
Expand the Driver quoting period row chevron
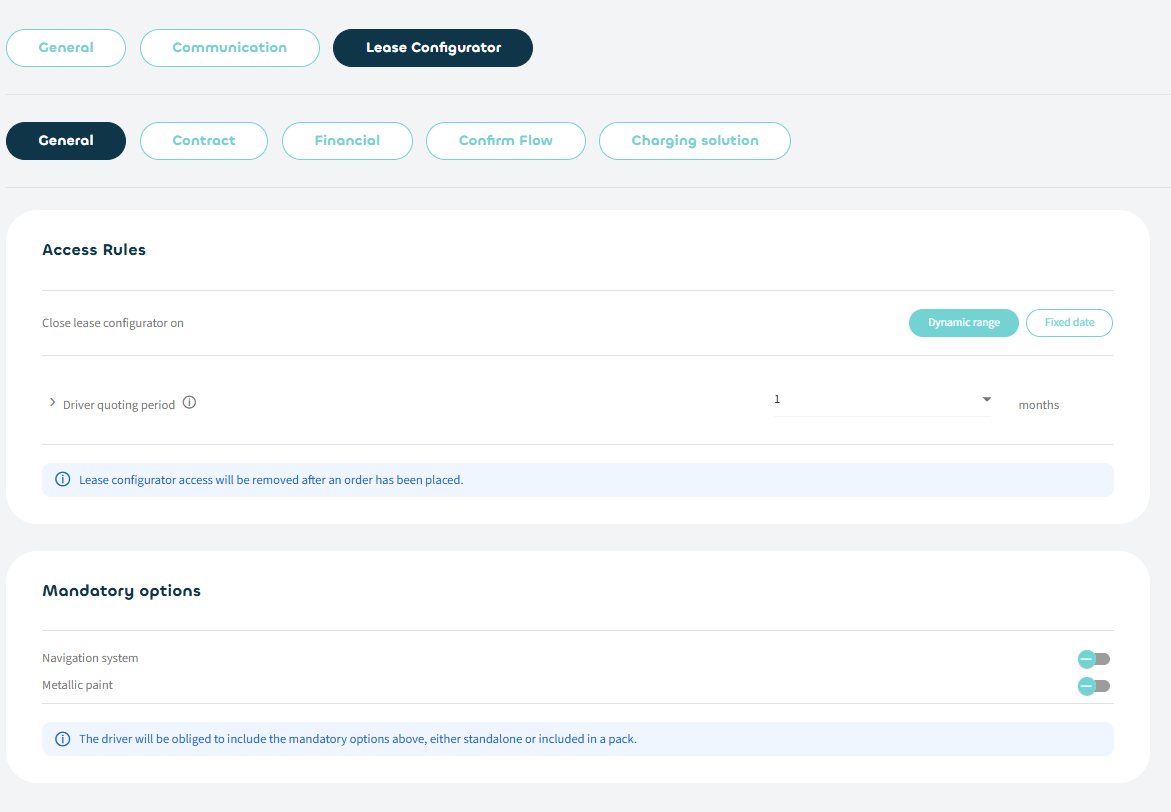(52, 403)
